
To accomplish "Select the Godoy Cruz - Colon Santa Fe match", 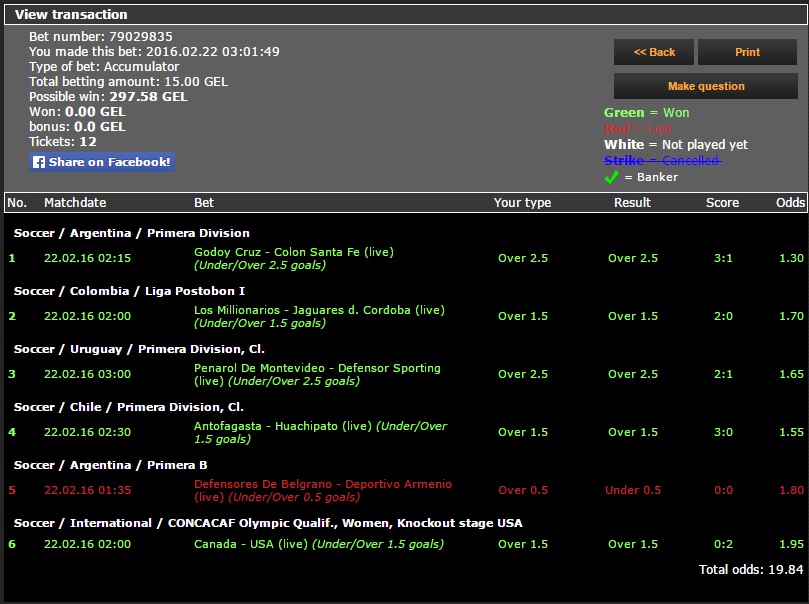I will (x=293, y=252).
